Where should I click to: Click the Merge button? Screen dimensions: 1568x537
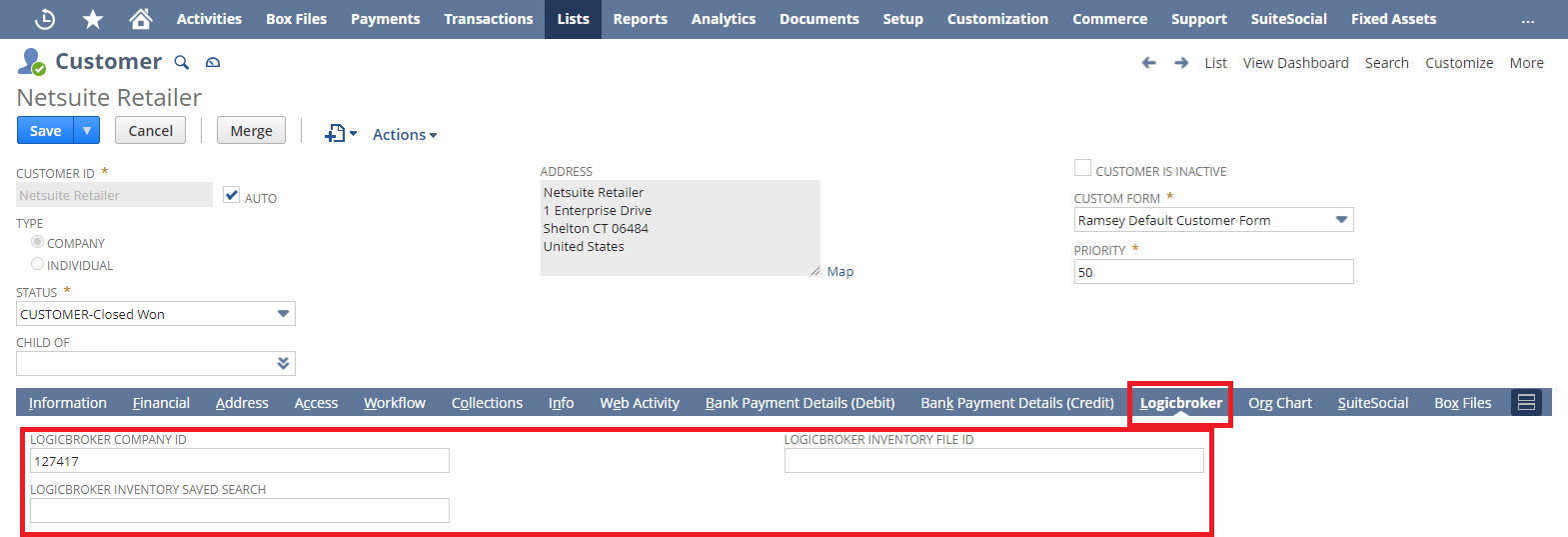[x=251, y=131]
